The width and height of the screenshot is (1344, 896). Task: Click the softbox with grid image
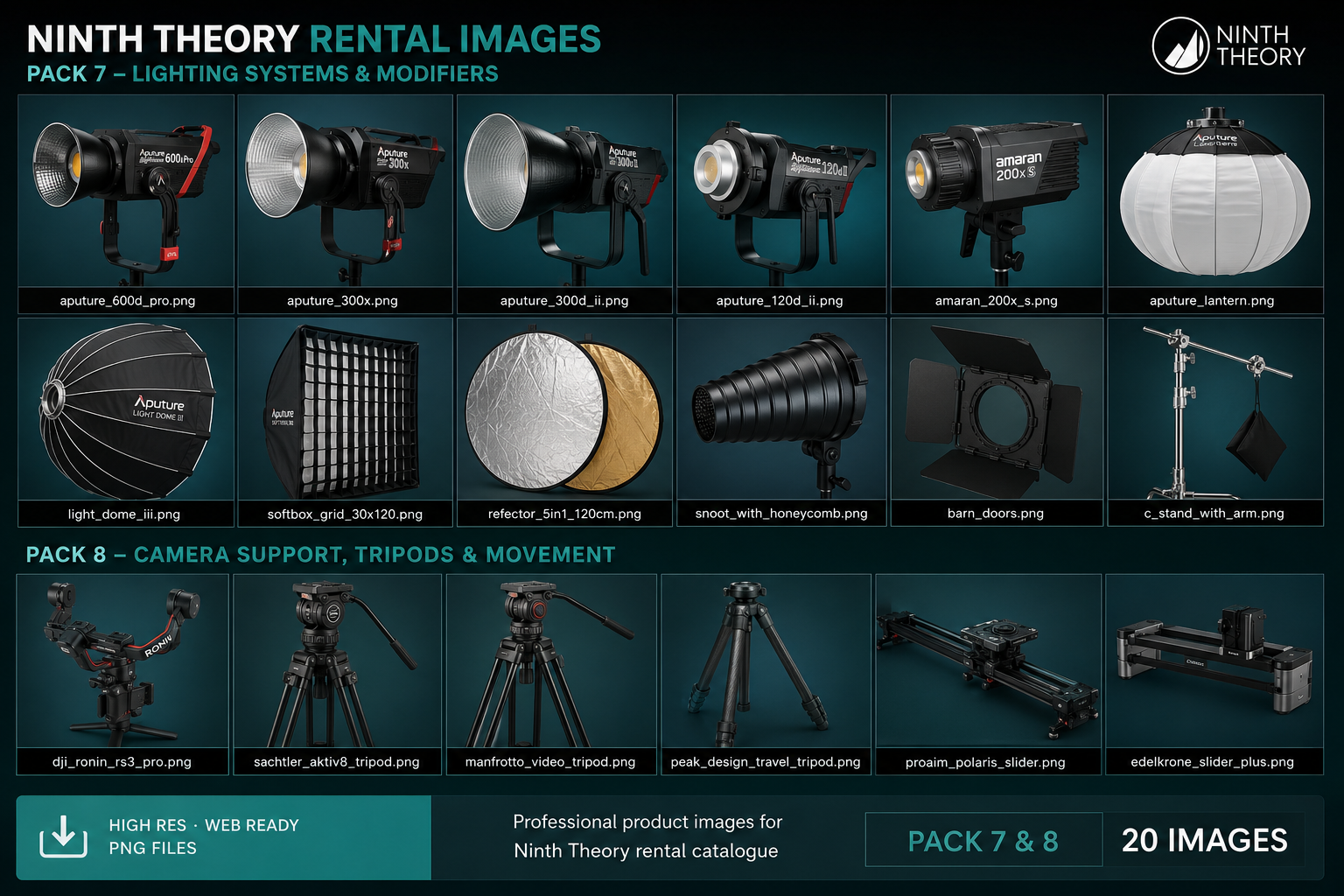345,409
